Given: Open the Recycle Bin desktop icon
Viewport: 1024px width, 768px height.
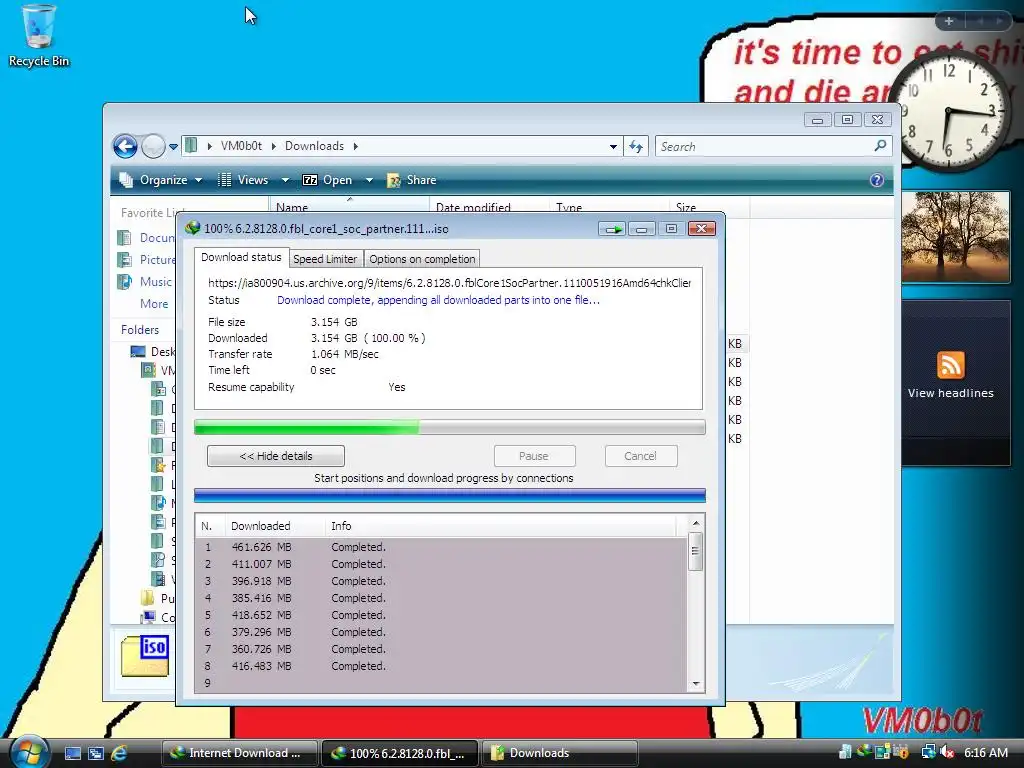Looking at the screenshot, I should point(39,36).
